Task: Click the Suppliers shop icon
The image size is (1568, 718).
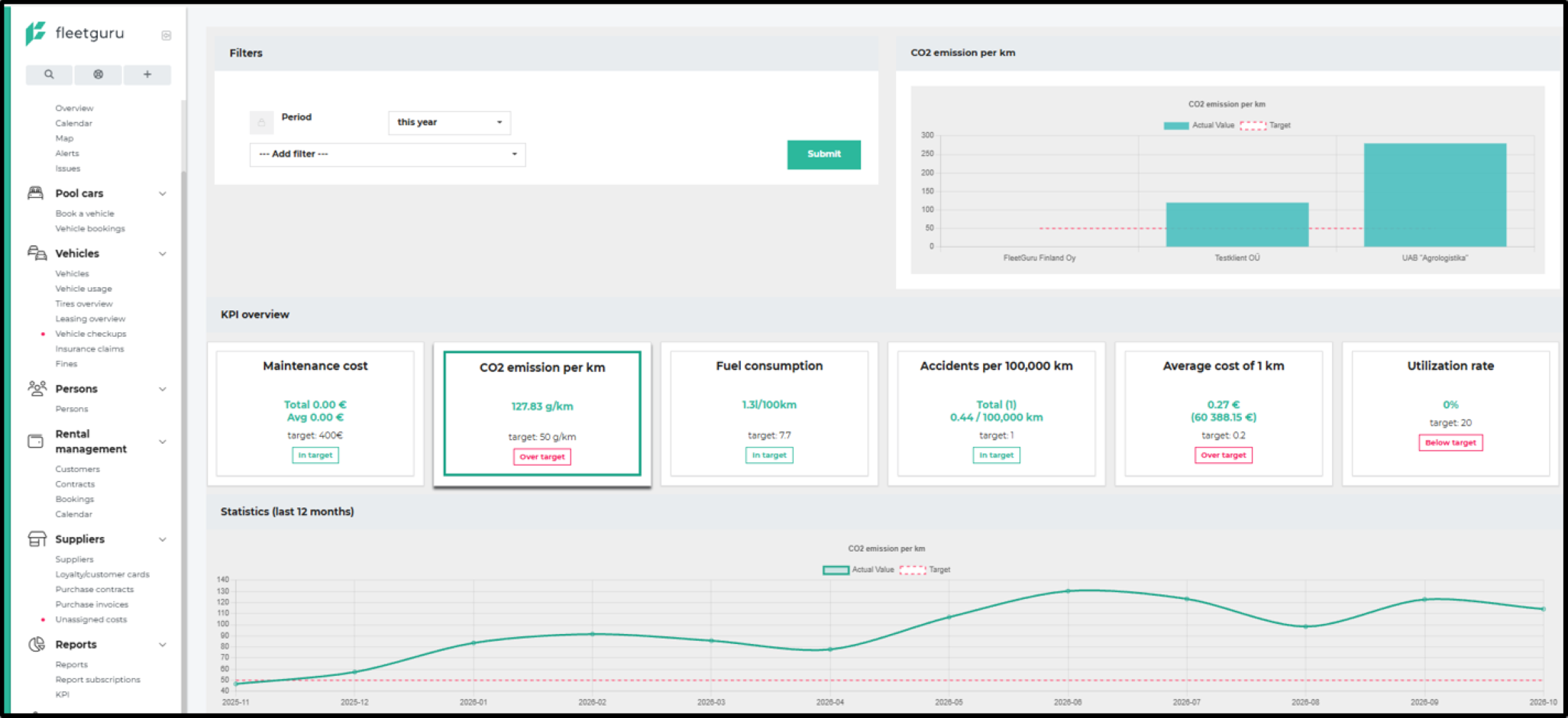Action: point(37,539)
